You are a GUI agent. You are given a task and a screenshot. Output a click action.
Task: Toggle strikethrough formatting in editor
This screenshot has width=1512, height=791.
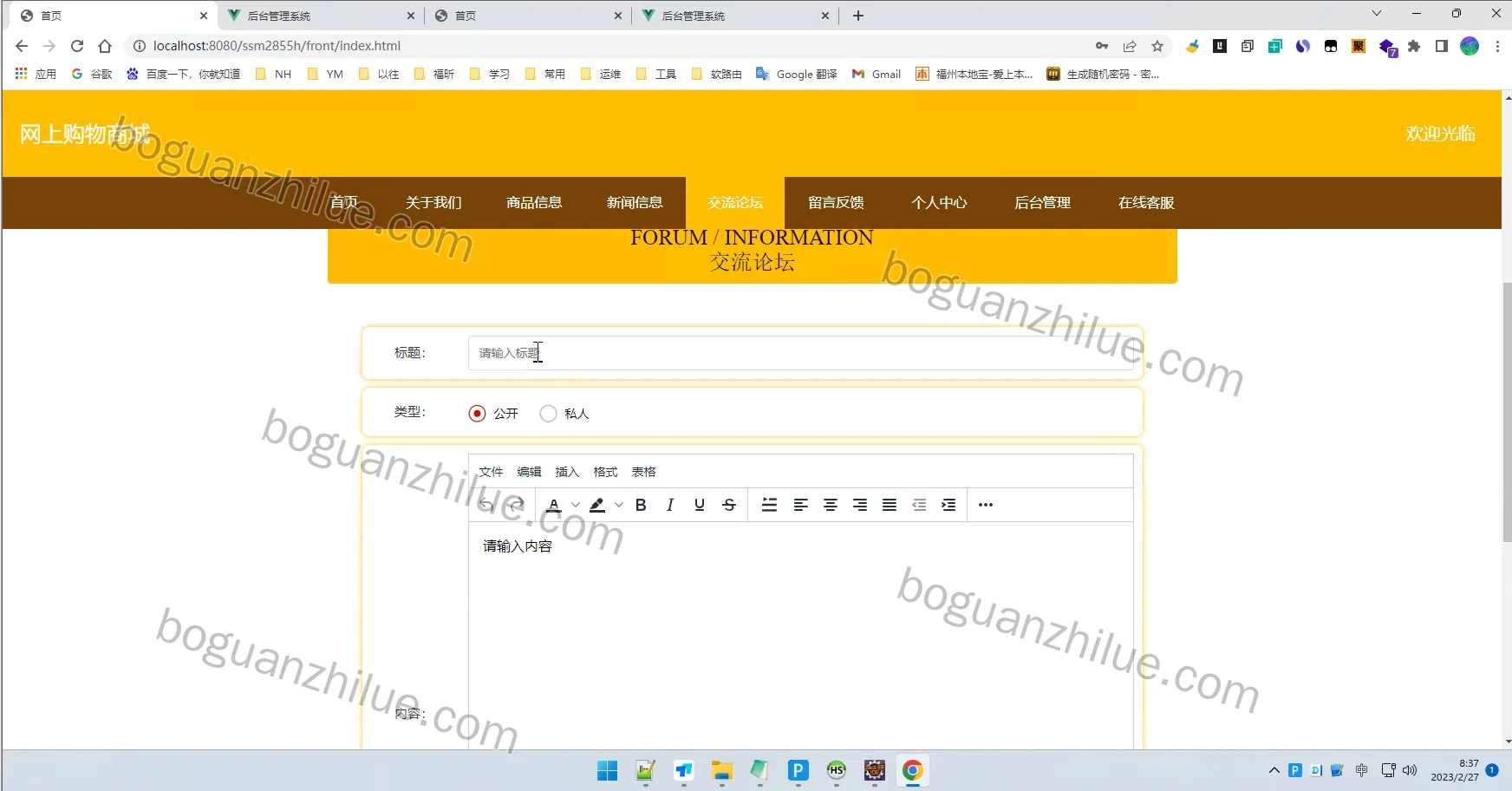point(729,505)
